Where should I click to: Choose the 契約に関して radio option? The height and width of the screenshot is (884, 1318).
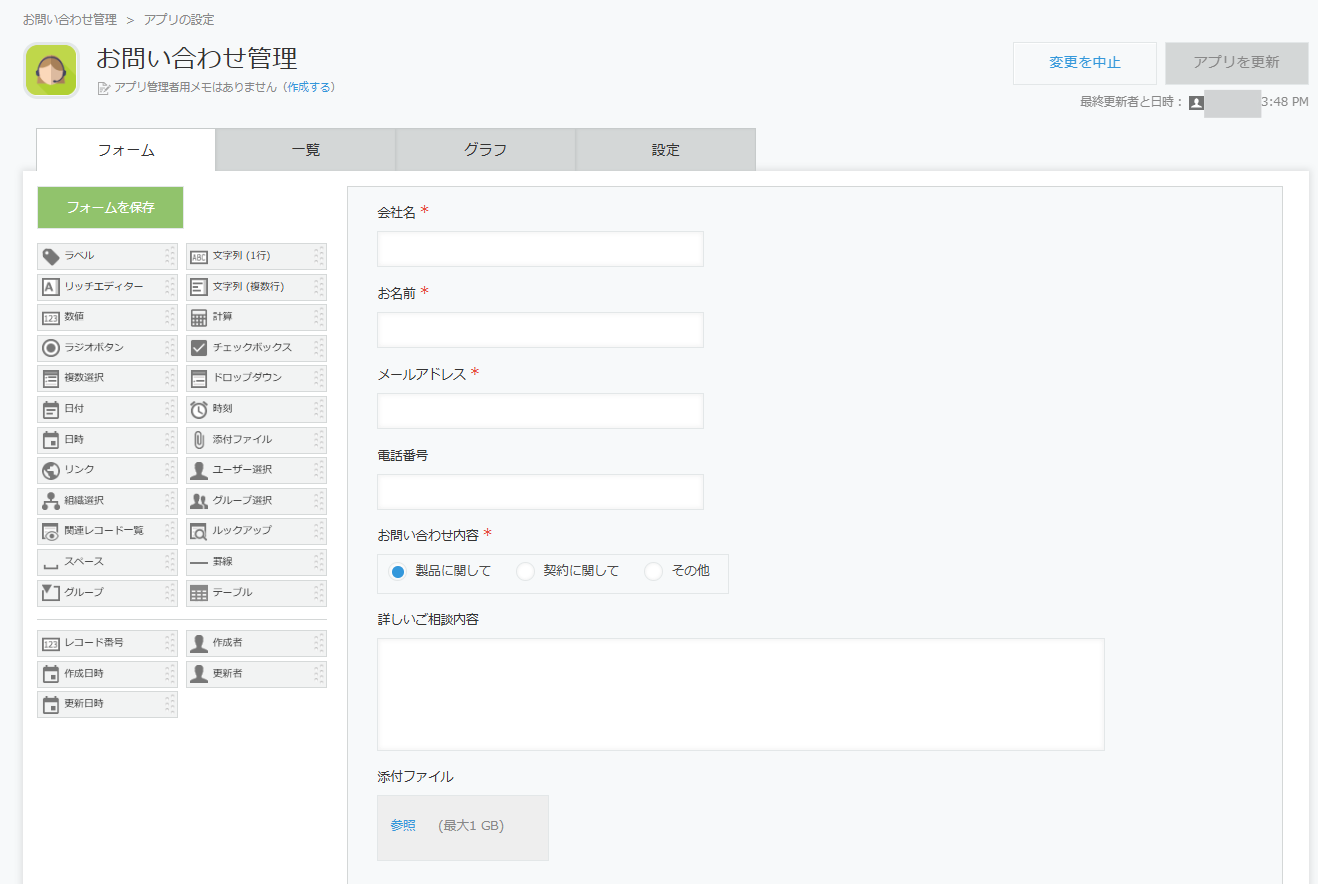tap(525, 572)
